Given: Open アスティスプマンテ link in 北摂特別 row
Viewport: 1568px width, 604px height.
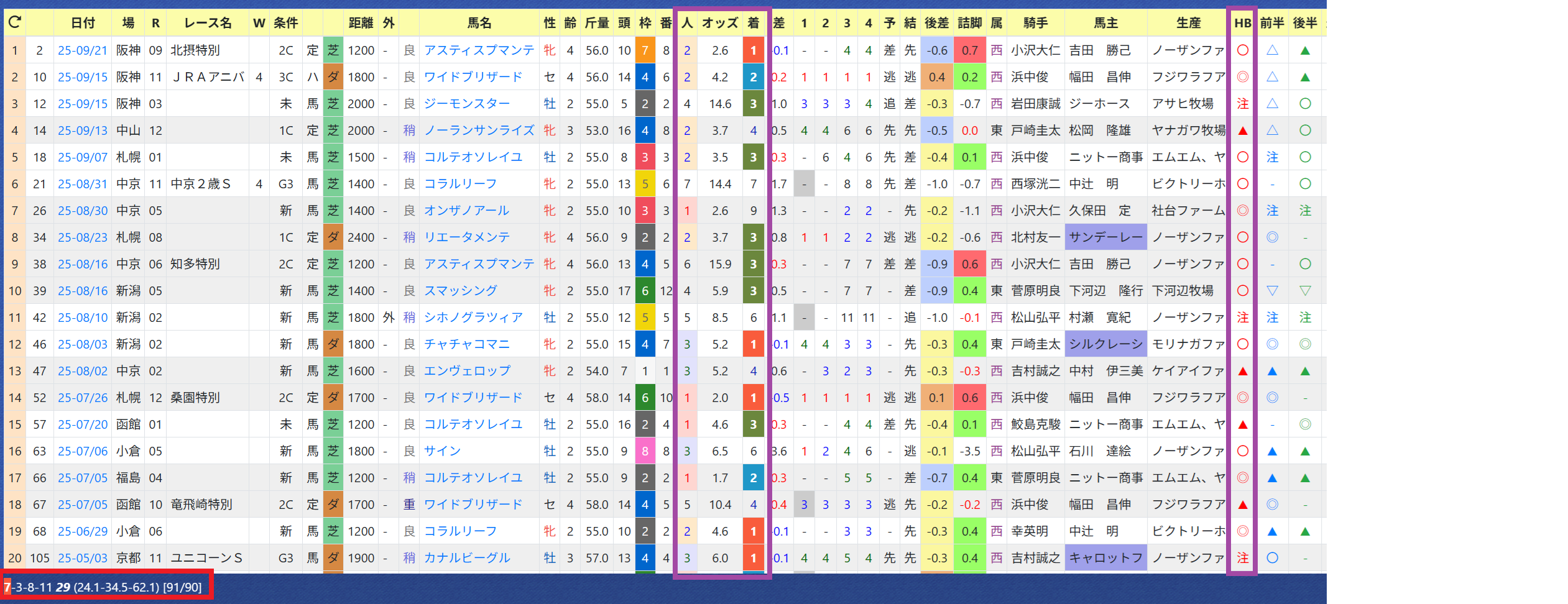Looking at the screenshot, I should pos(479,50).
